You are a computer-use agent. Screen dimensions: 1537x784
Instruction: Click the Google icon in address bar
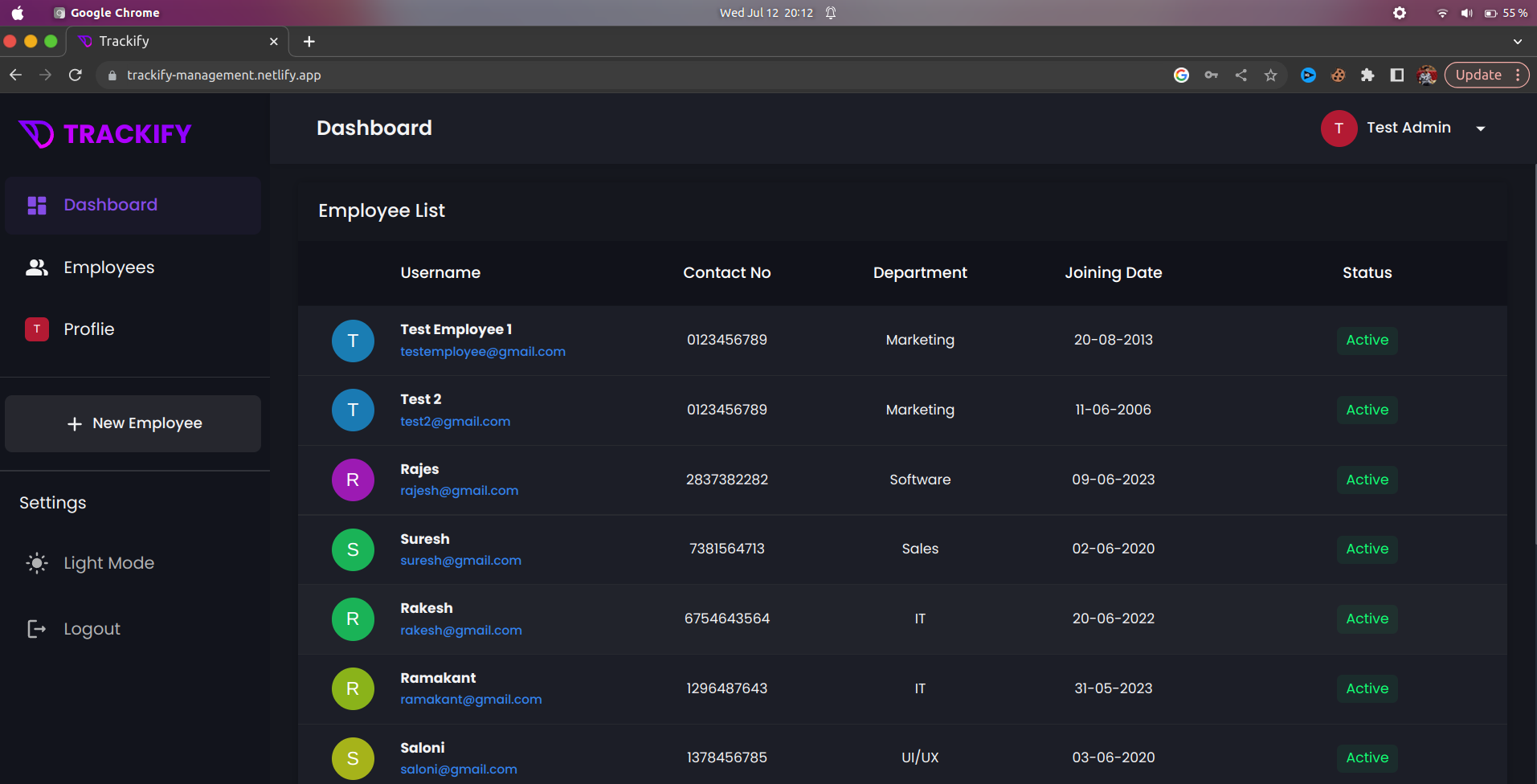pyautogui.click(x=1181, y=75)
